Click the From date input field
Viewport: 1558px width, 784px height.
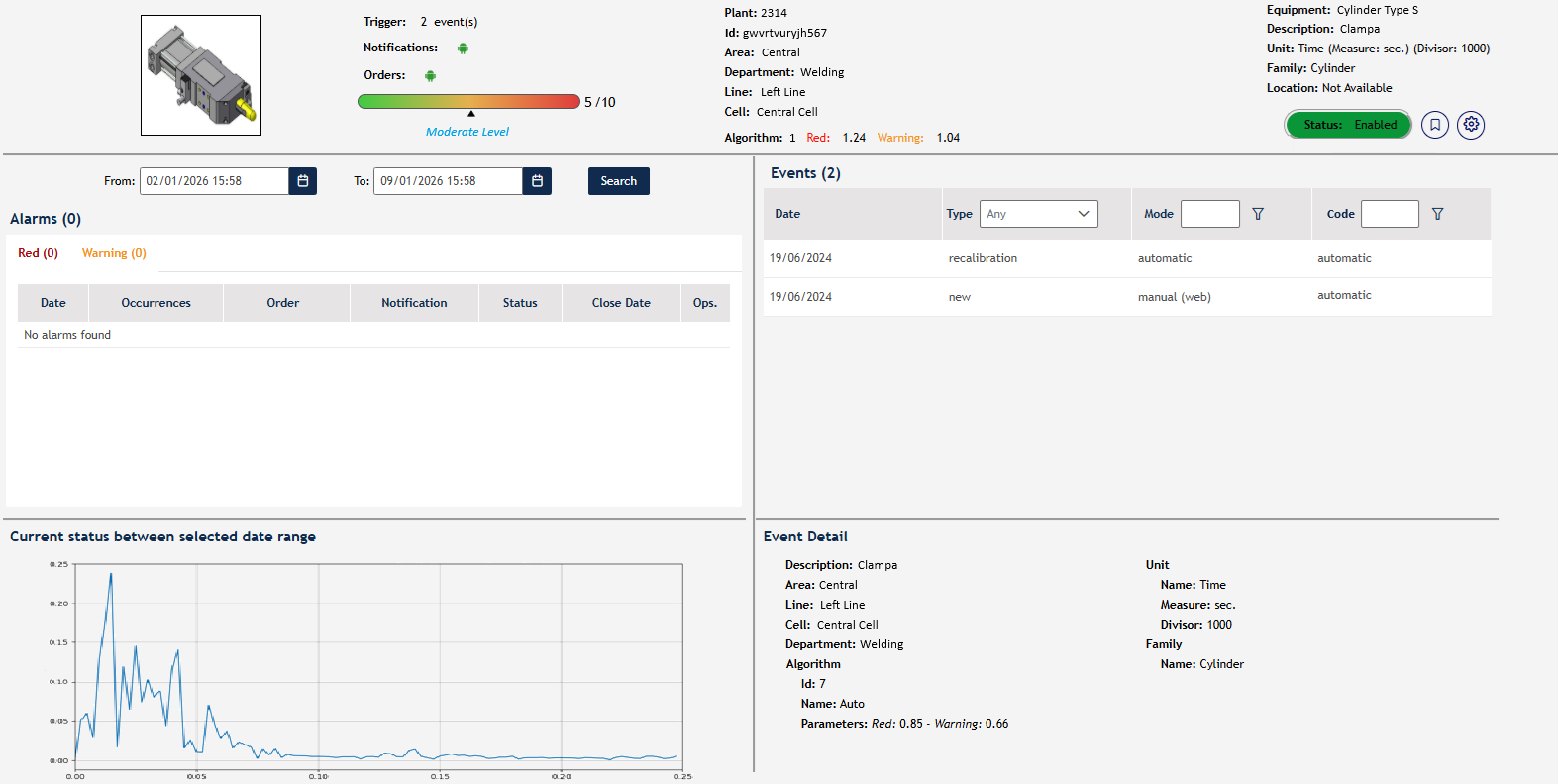[x=214, y=181]
